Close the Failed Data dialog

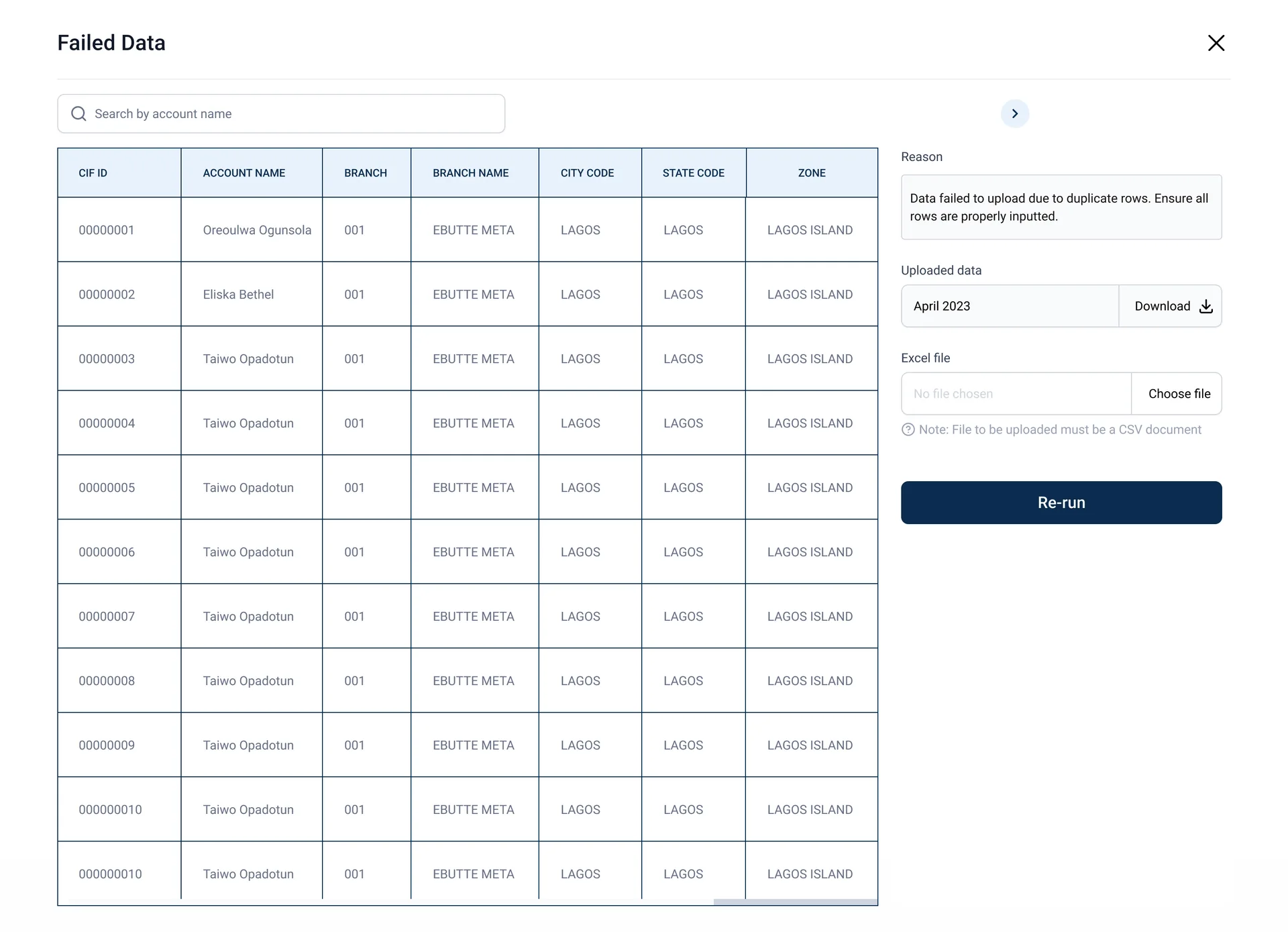coord(1216,43)
